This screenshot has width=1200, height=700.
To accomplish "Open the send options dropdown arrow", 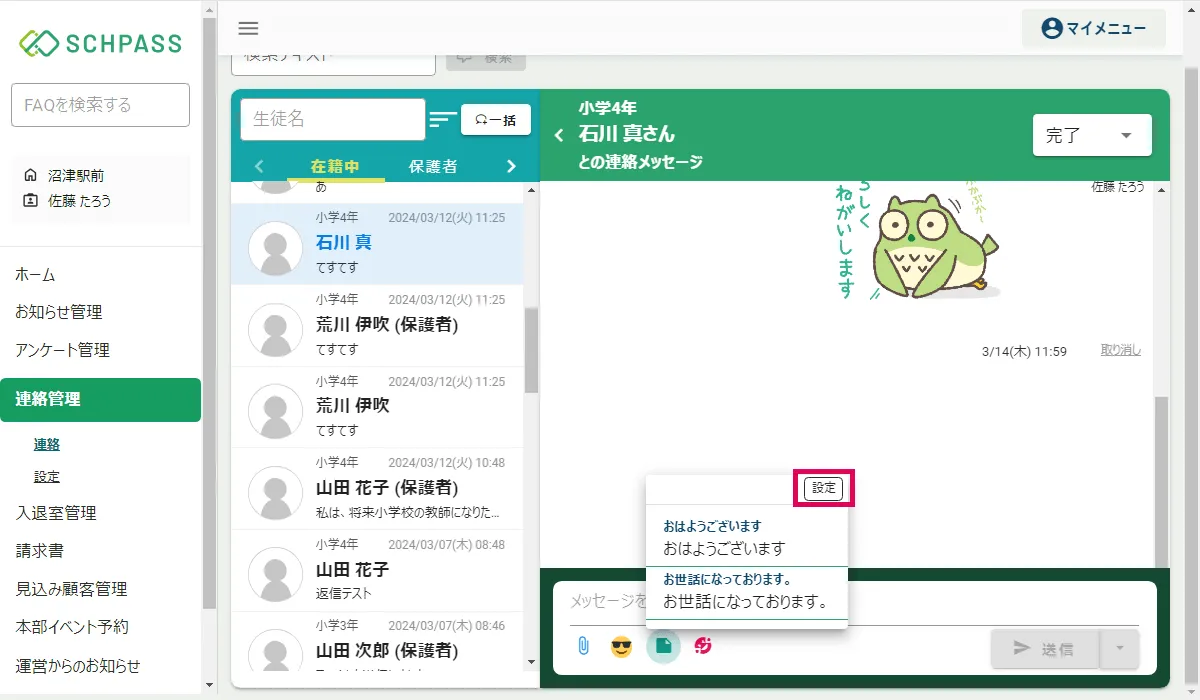I will [x=1119, y=649].
